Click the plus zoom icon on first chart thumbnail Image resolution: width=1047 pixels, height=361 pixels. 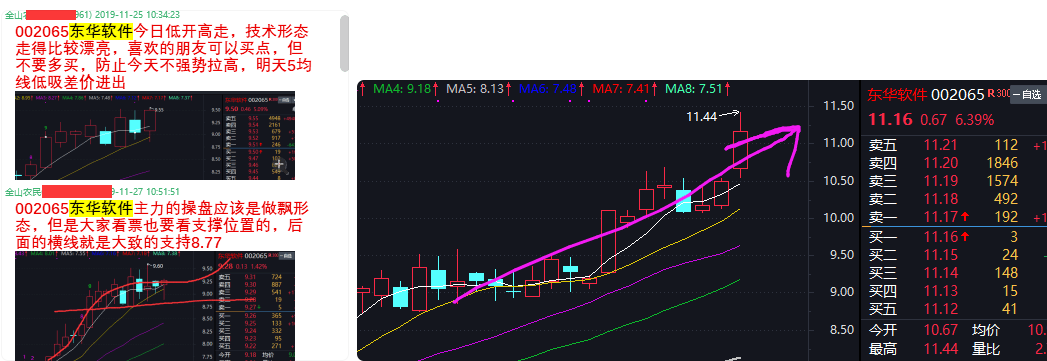(280, 164)
